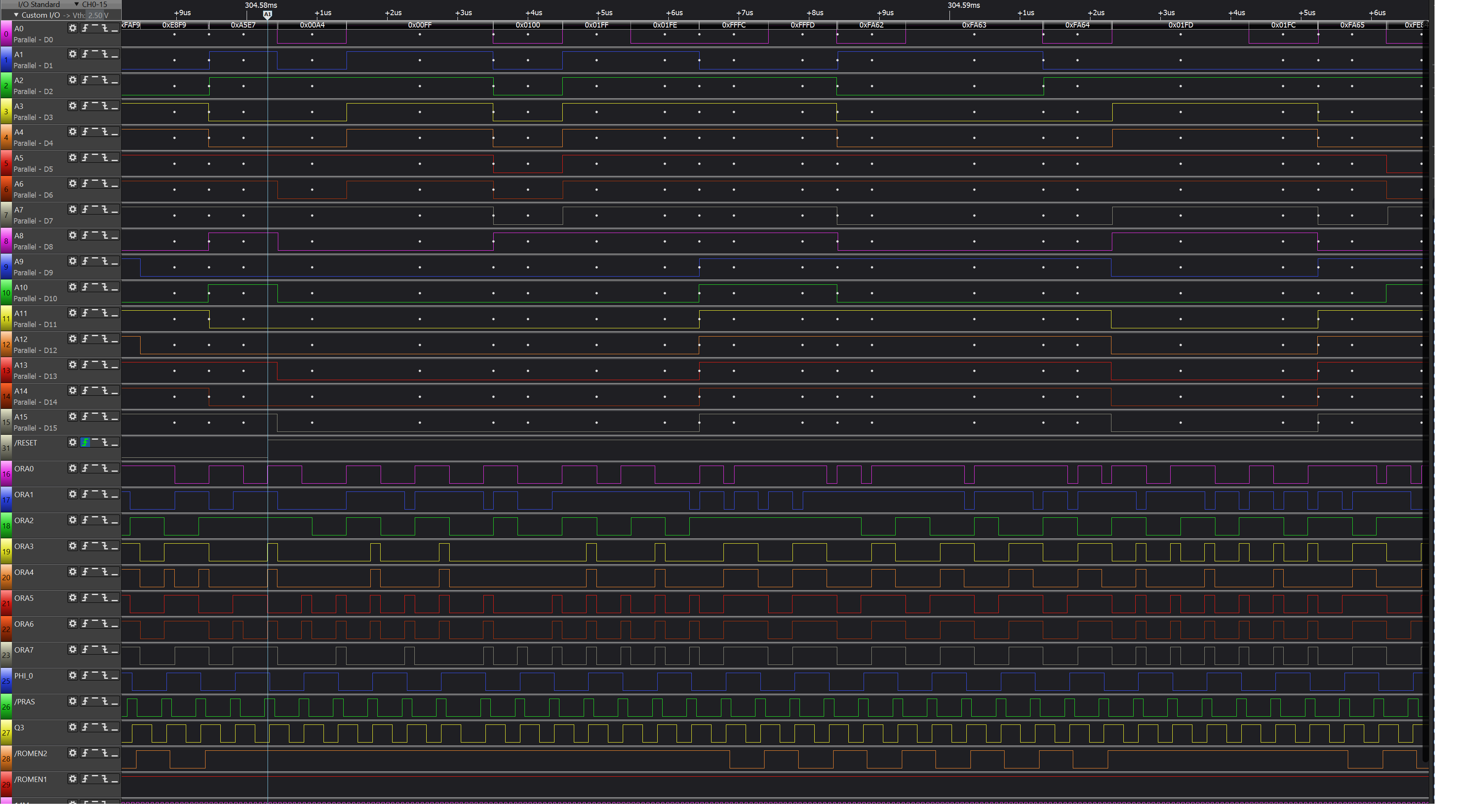Viewport: 1460px width, 812px height.
Task: Select decoded bus value 0x00A4
Action: pos(312,25)
